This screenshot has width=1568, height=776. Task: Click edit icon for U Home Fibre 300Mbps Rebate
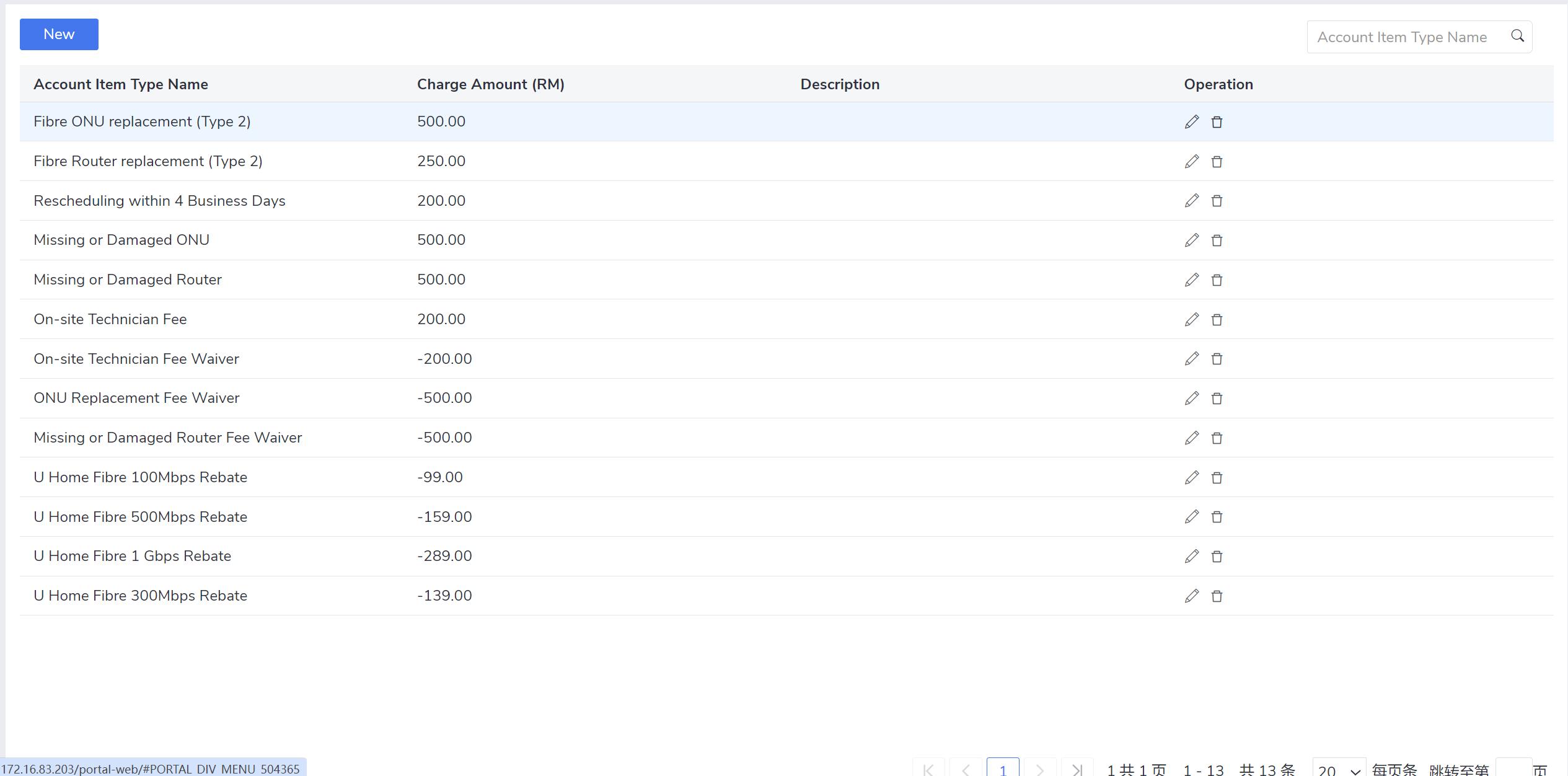click(1191, 596)
